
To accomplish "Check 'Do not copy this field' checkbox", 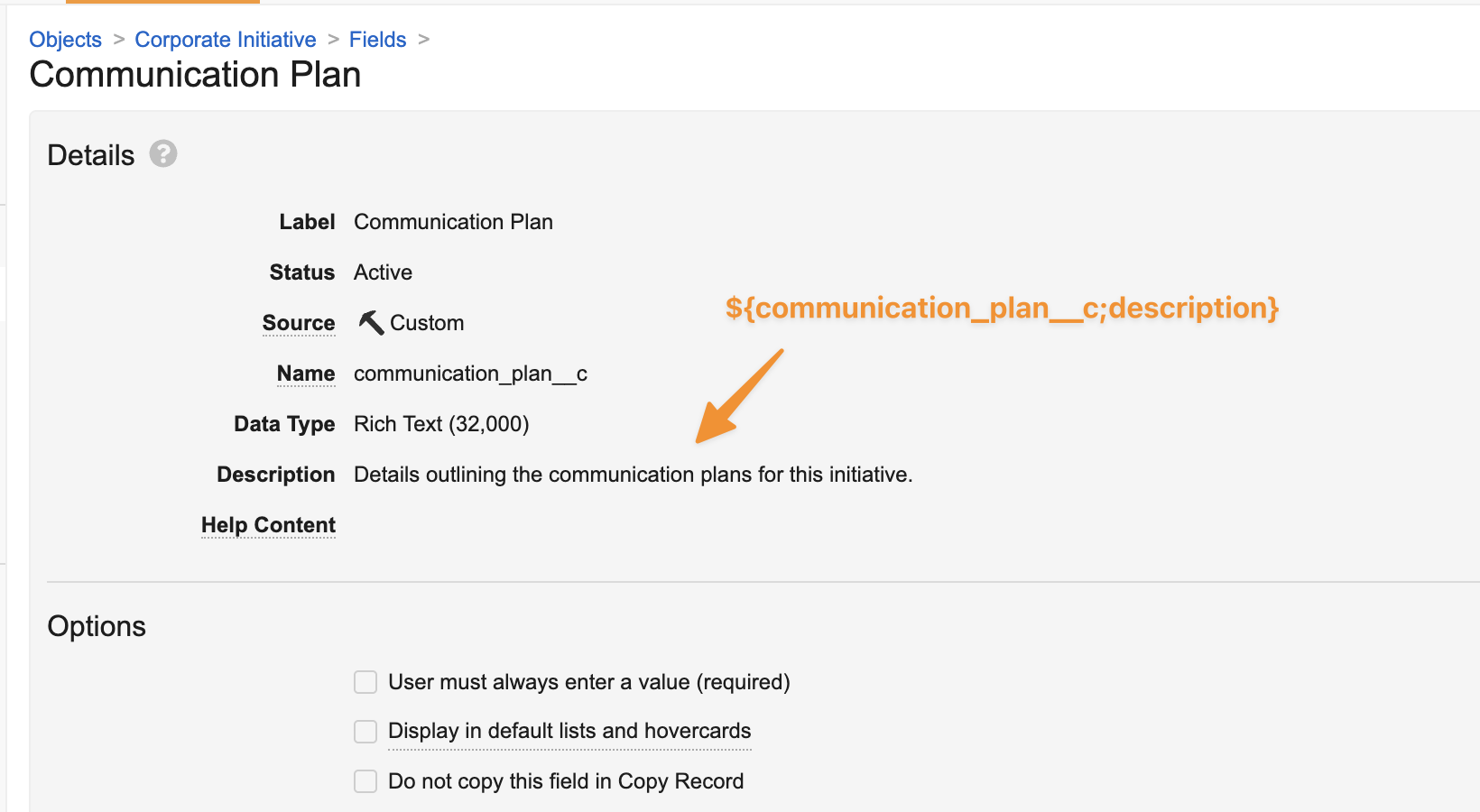I will [x=365, y=781].
